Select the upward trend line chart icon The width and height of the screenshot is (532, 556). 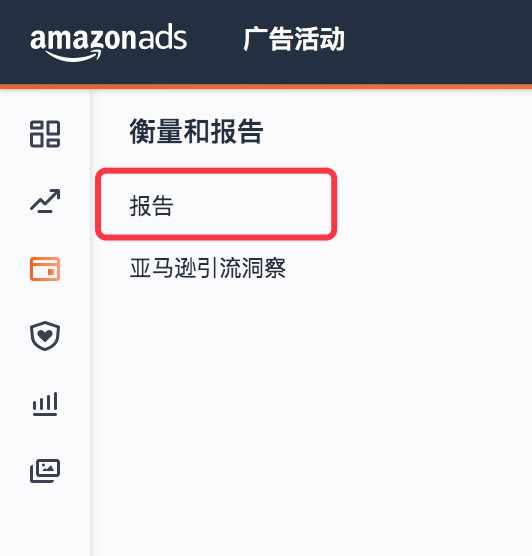click(45, 201)
